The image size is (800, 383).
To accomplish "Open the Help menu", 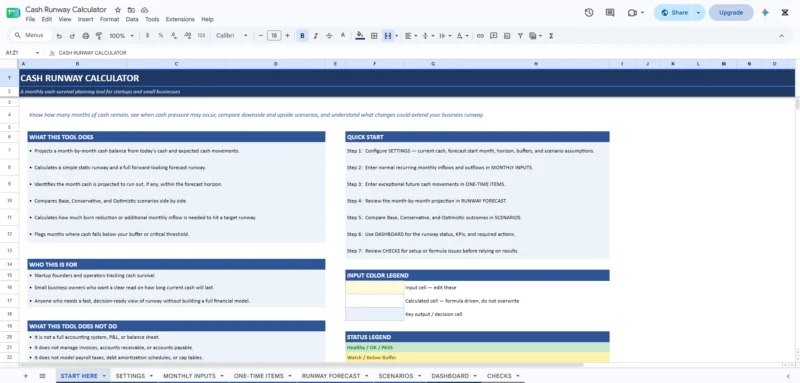I will (207, 19).
